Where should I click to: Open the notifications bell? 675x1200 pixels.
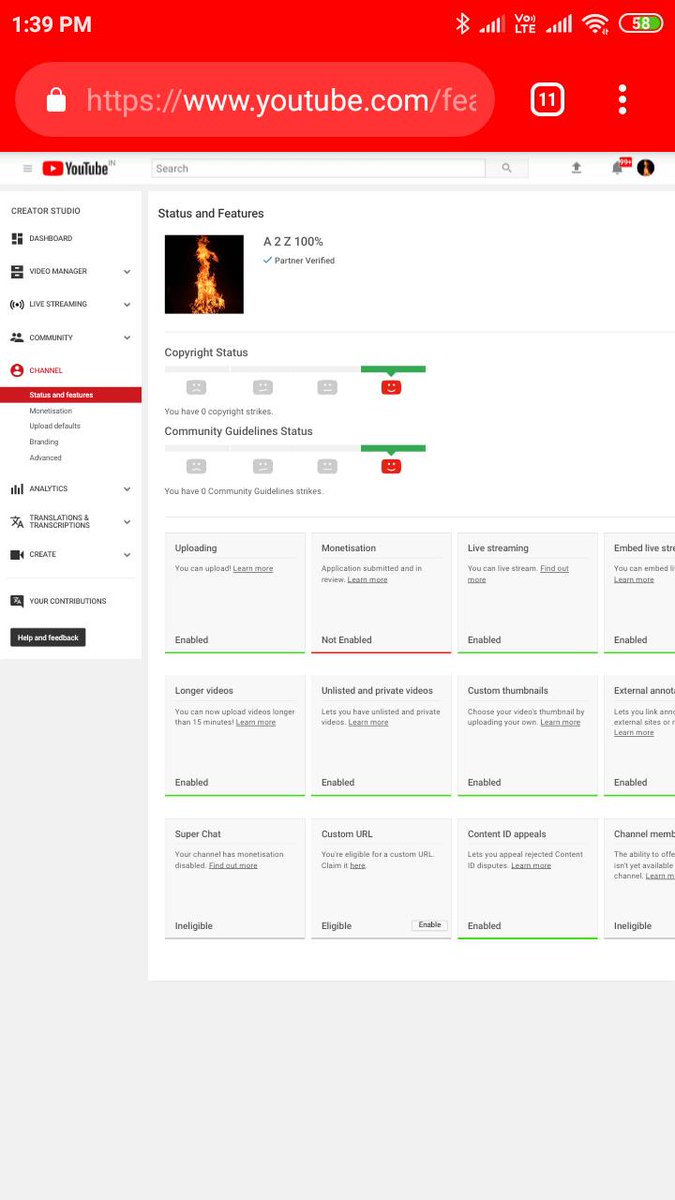tap(618, 168)
